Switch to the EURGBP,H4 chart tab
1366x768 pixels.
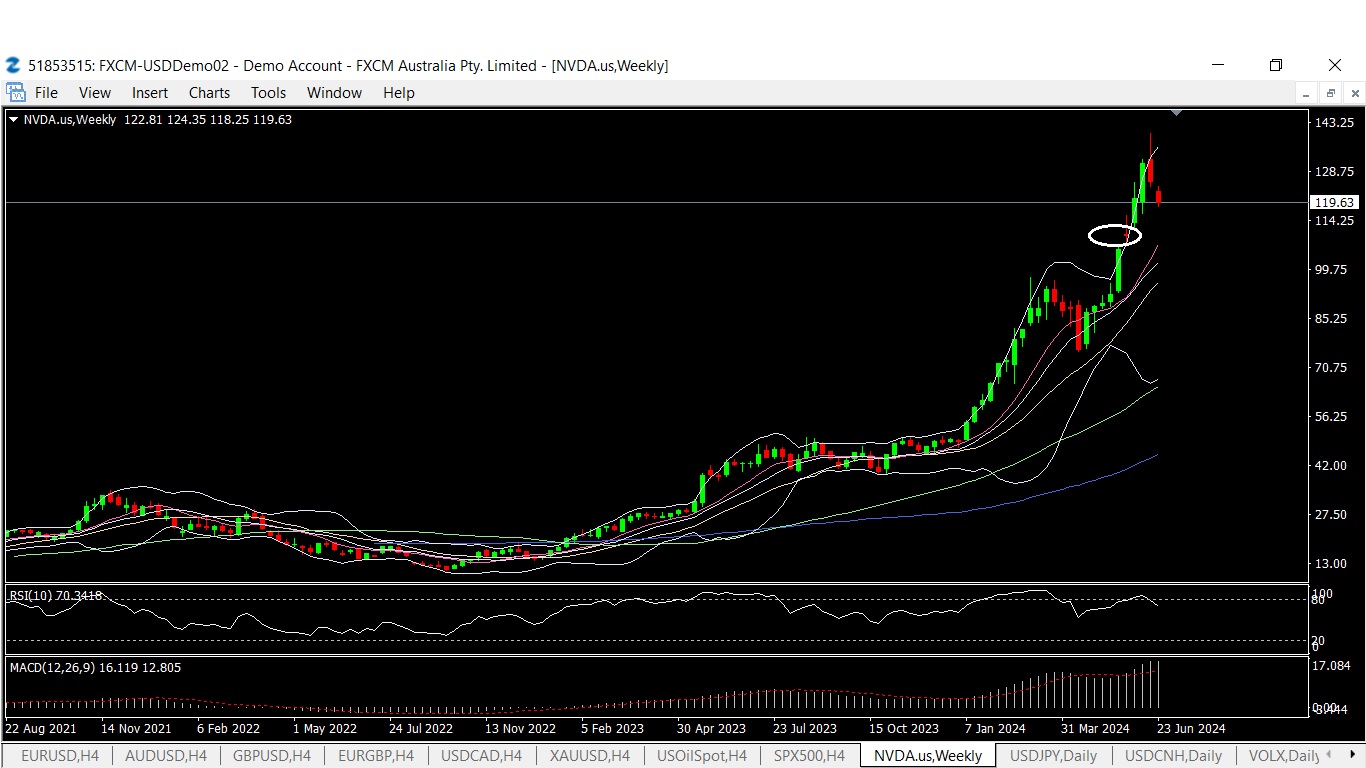click(376, 756)
